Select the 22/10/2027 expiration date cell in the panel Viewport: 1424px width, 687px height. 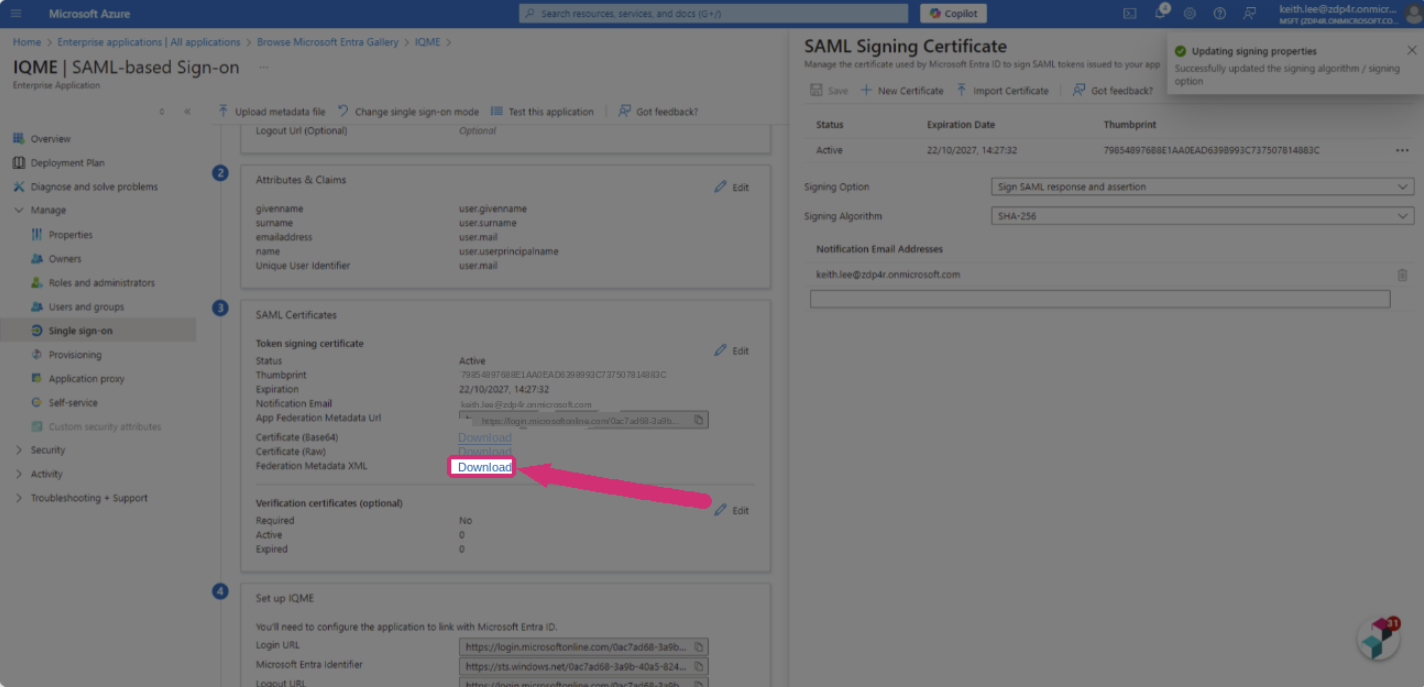(x=971, y=151)
